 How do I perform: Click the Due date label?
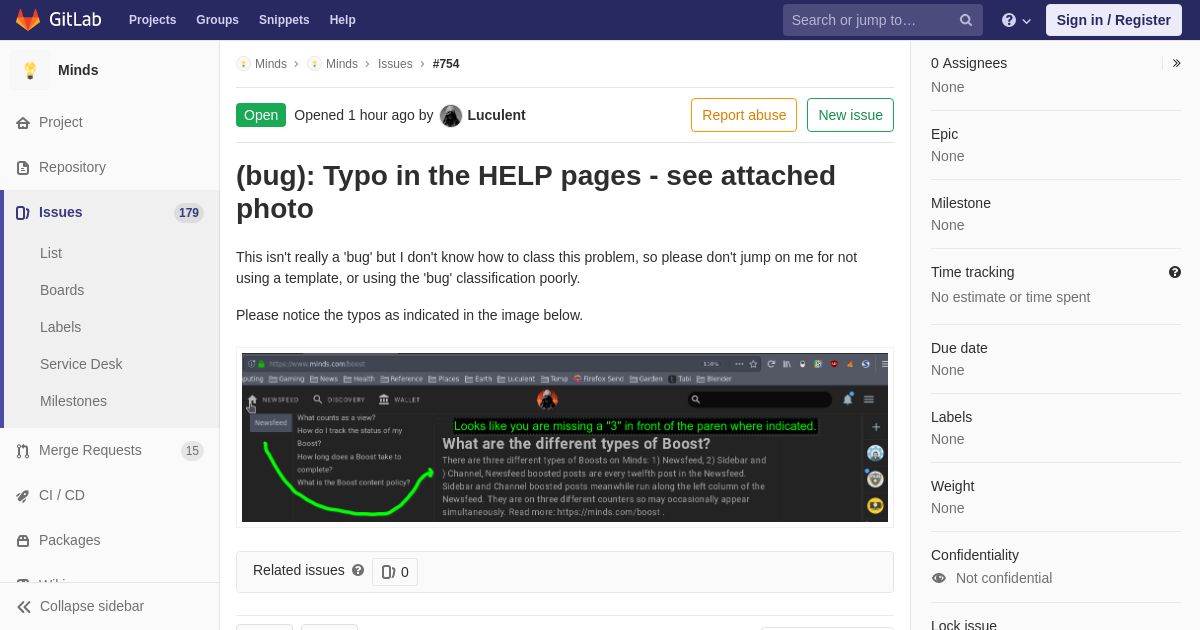pyautogui.click(x=959, y=348)
